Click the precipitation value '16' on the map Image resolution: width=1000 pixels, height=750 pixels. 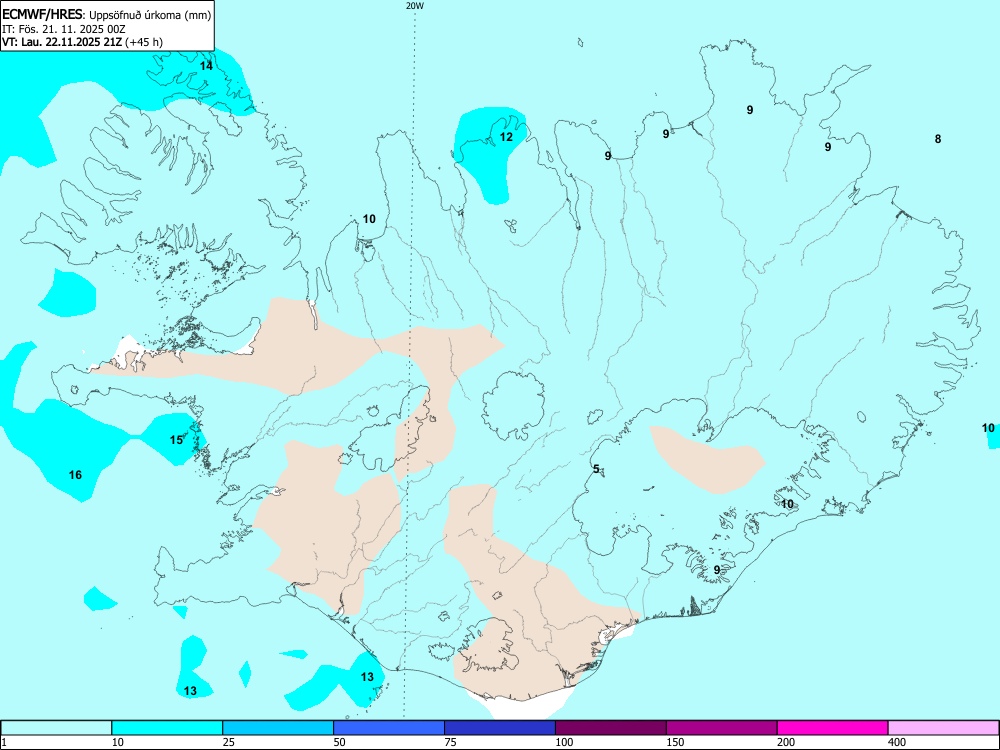pyautogui.click(x=75, y=474)
